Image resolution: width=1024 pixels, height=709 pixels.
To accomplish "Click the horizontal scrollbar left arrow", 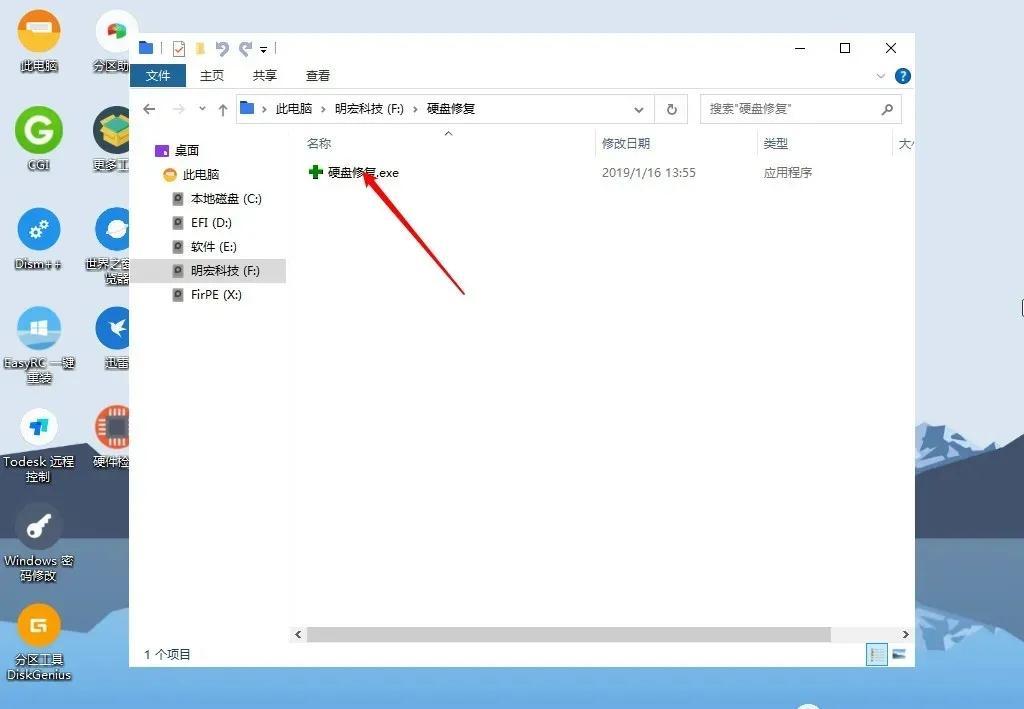I will [298, 635].
